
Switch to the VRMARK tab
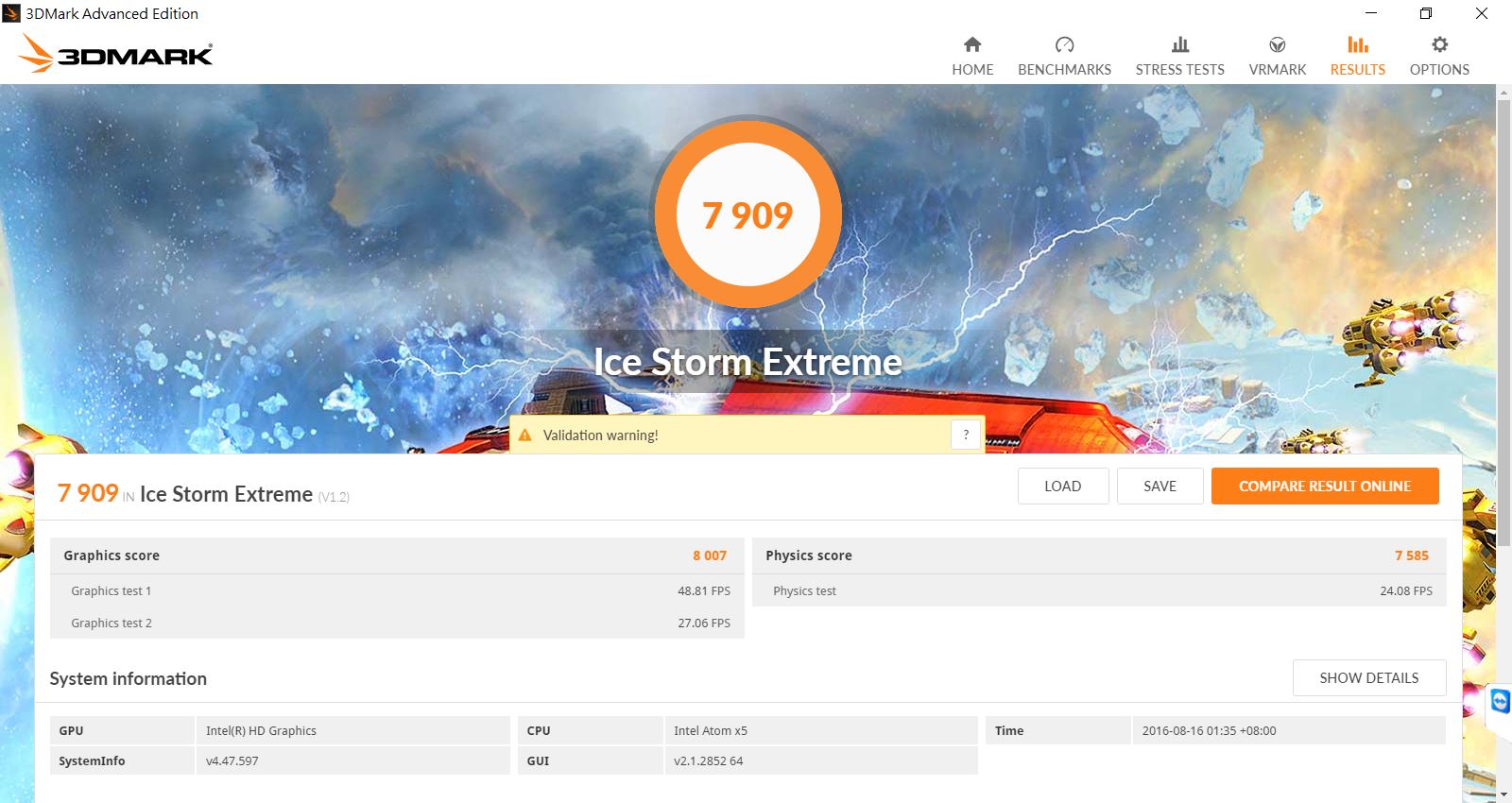point(1277,70)
